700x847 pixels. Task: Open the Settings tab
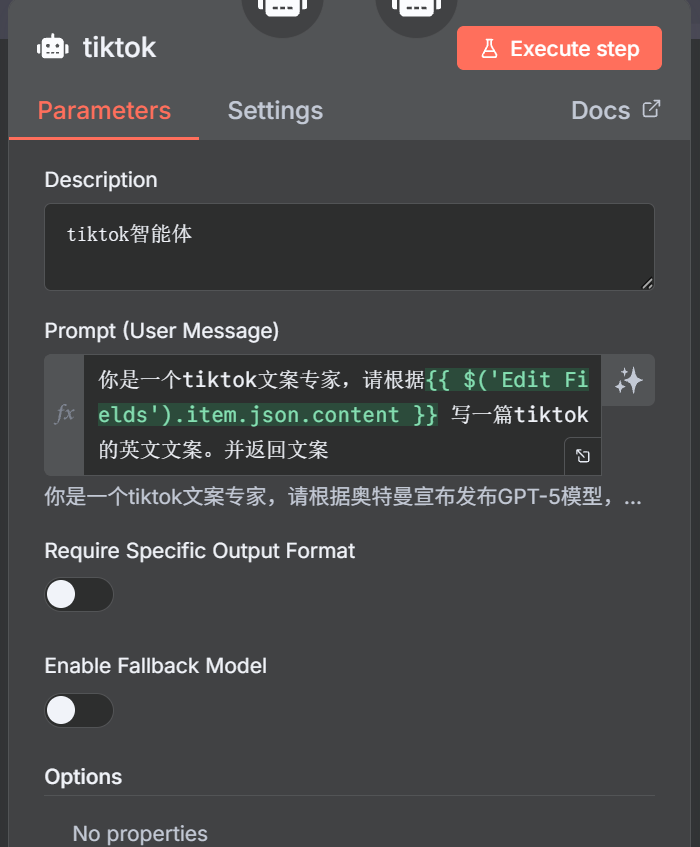(275, 111)
